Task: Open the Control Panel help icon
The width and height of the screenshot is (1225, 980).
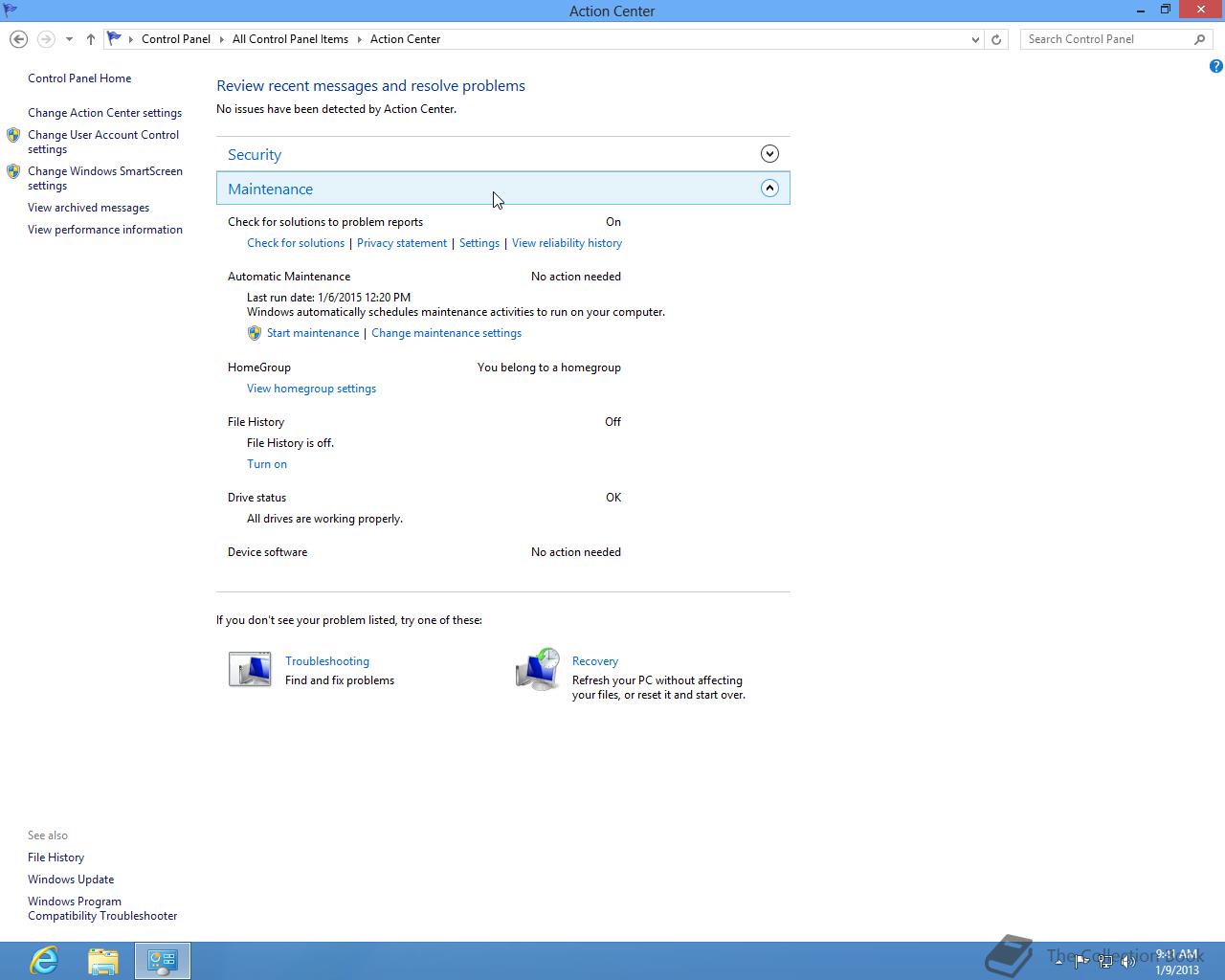Action: 1215,66
